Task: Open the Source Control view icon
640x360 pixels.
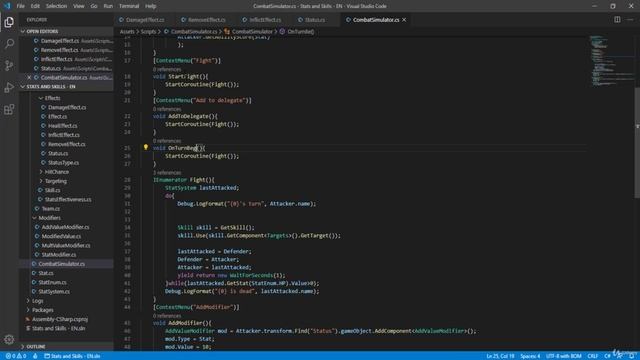Action: (9, 65)
